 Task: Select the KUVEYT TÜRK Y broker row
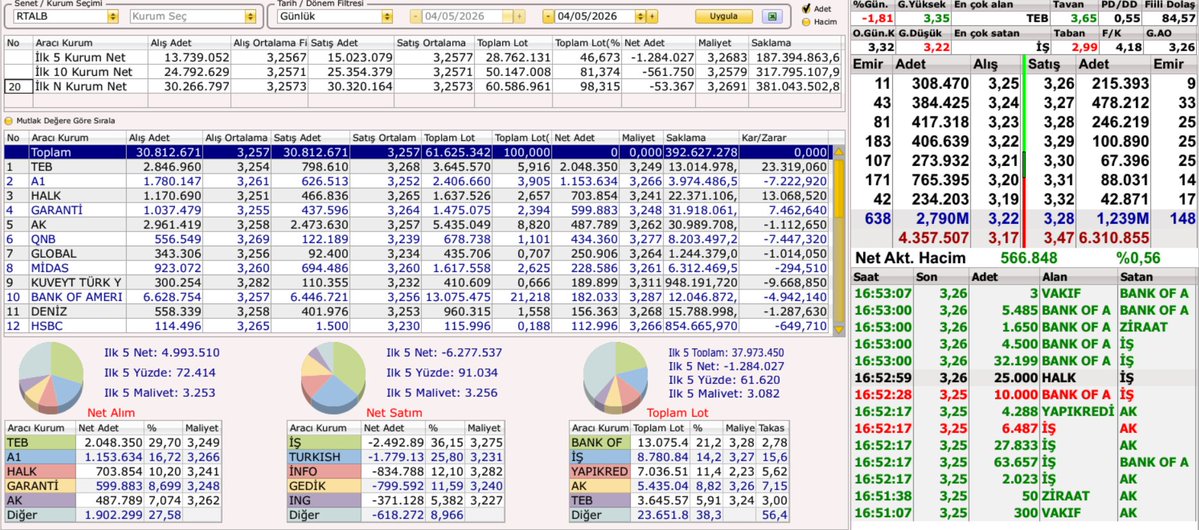(418, 283)
